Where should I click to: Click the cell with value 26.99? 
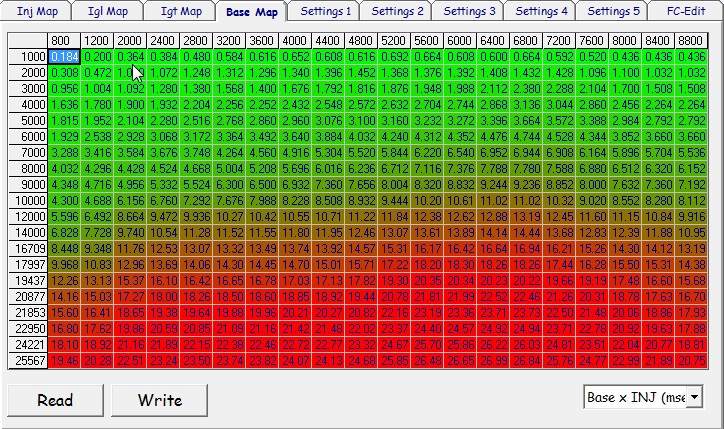(493, 361)
